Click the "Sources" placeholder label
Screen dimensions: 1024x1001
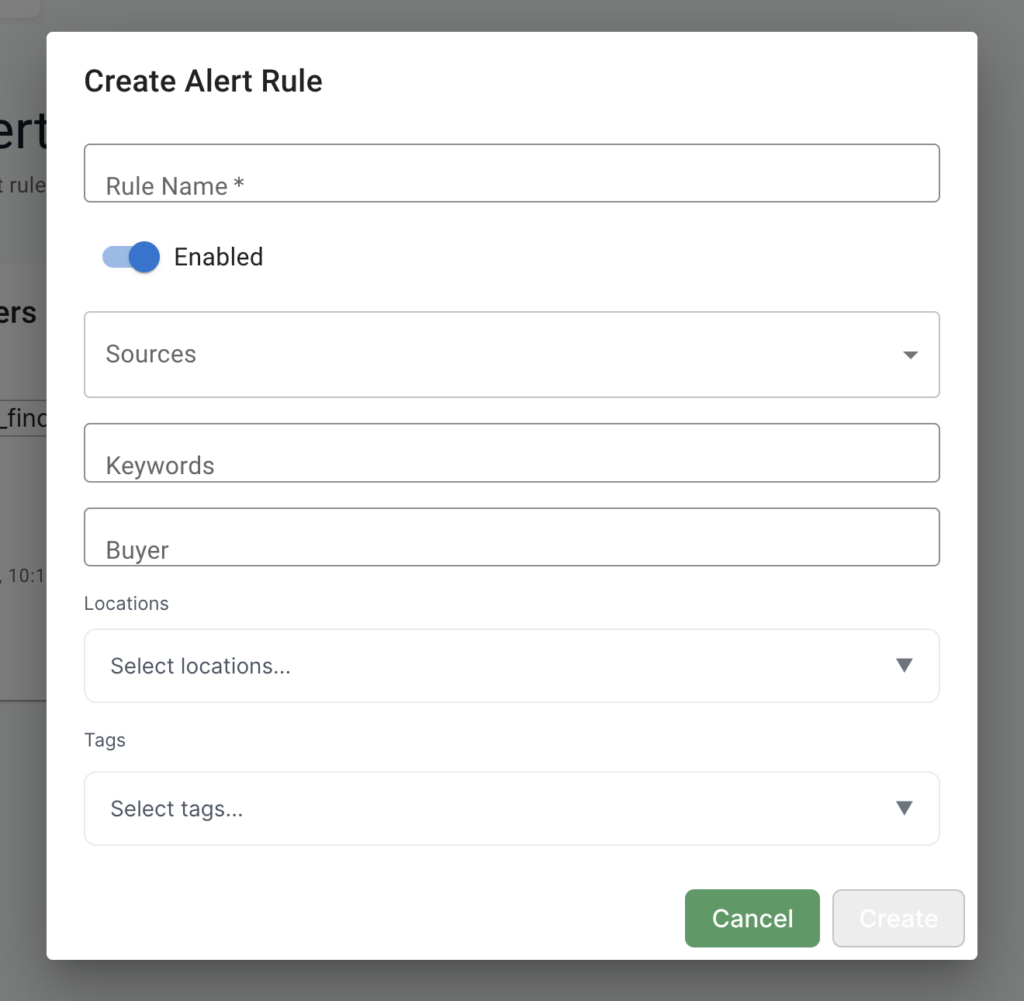(x=151, y=354)
